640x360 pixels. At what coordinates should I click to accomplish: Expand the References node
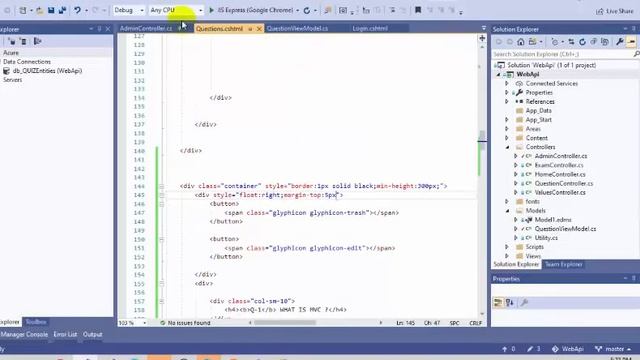coord(507,102)
